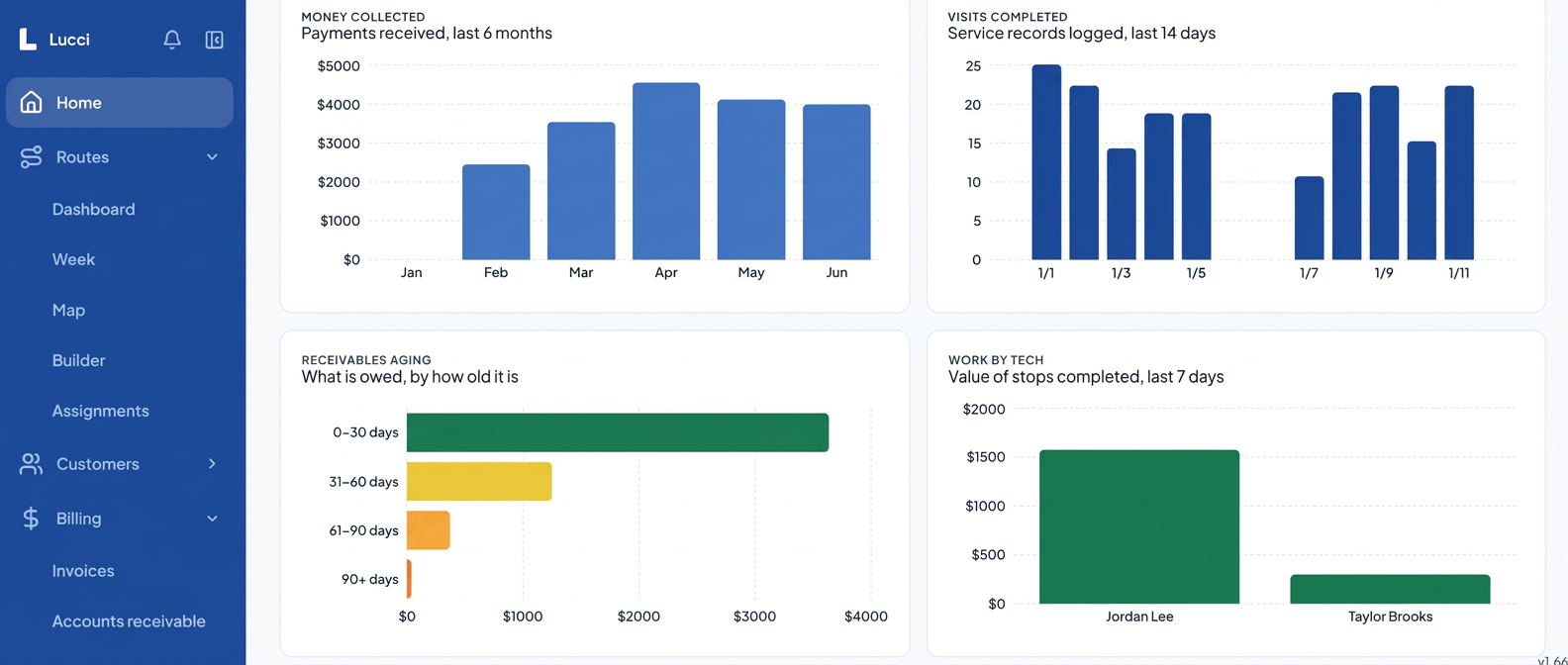This screenshot has width=1568, height=665.
Task: Open the Assignments page
Action: pos(100,411)
